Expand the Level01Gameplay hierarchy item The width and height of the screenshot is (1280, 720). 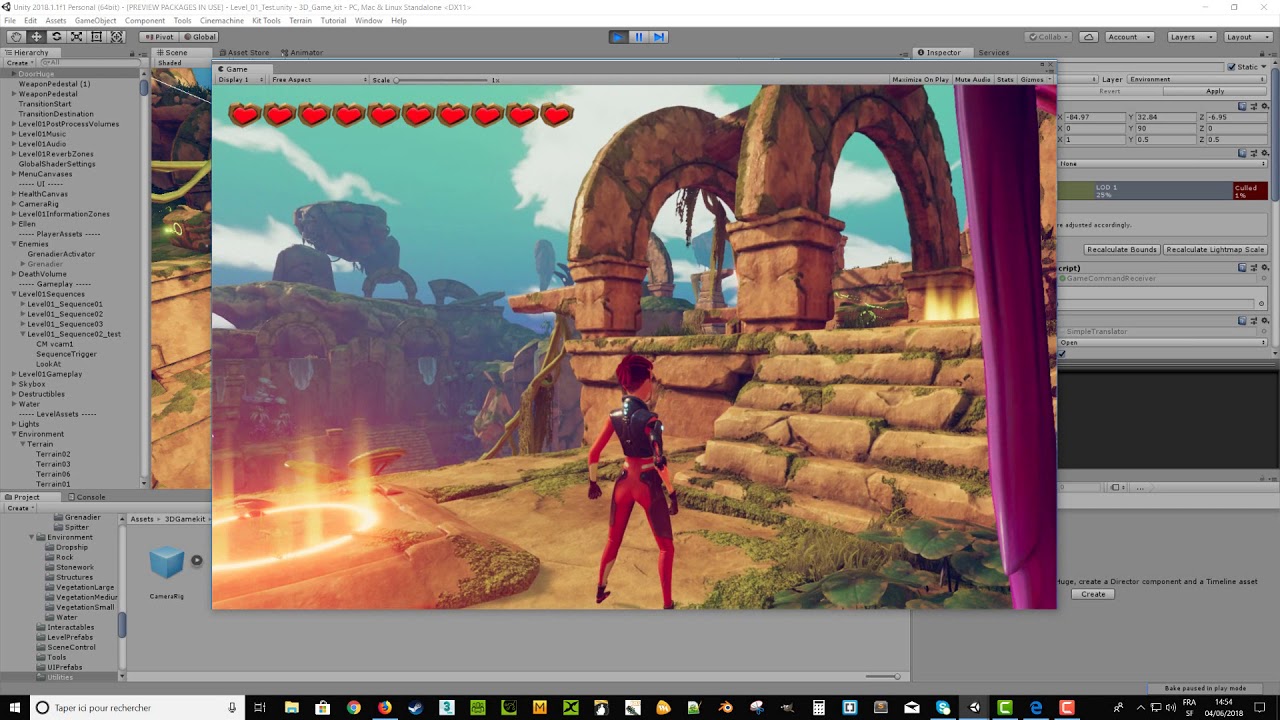click(x=14, y=374)
